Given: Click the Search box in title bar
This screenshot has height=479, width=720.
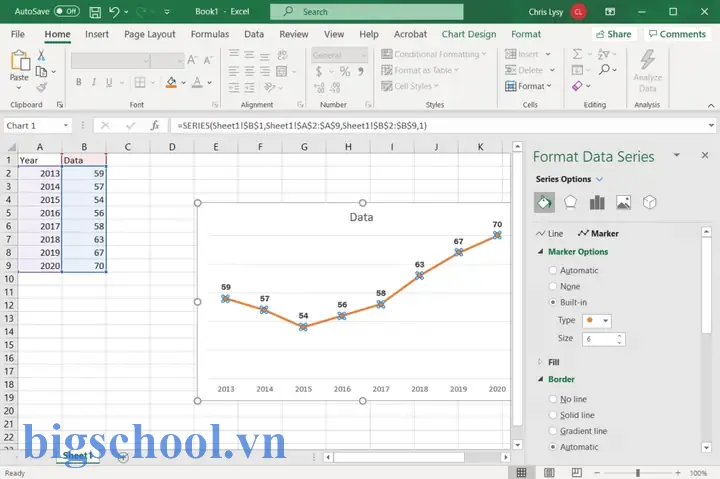Looking at the screenshot, I should [367, 12].
